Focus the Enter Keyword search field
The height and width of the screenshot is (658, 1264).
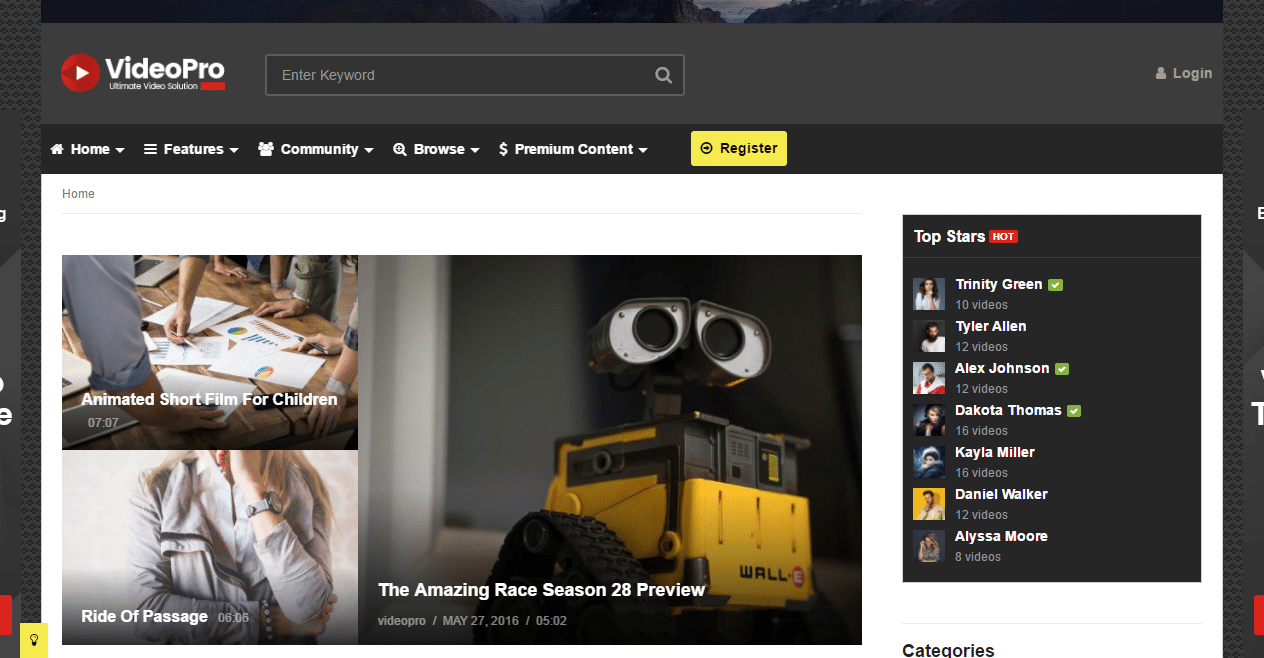click(475, 75)
